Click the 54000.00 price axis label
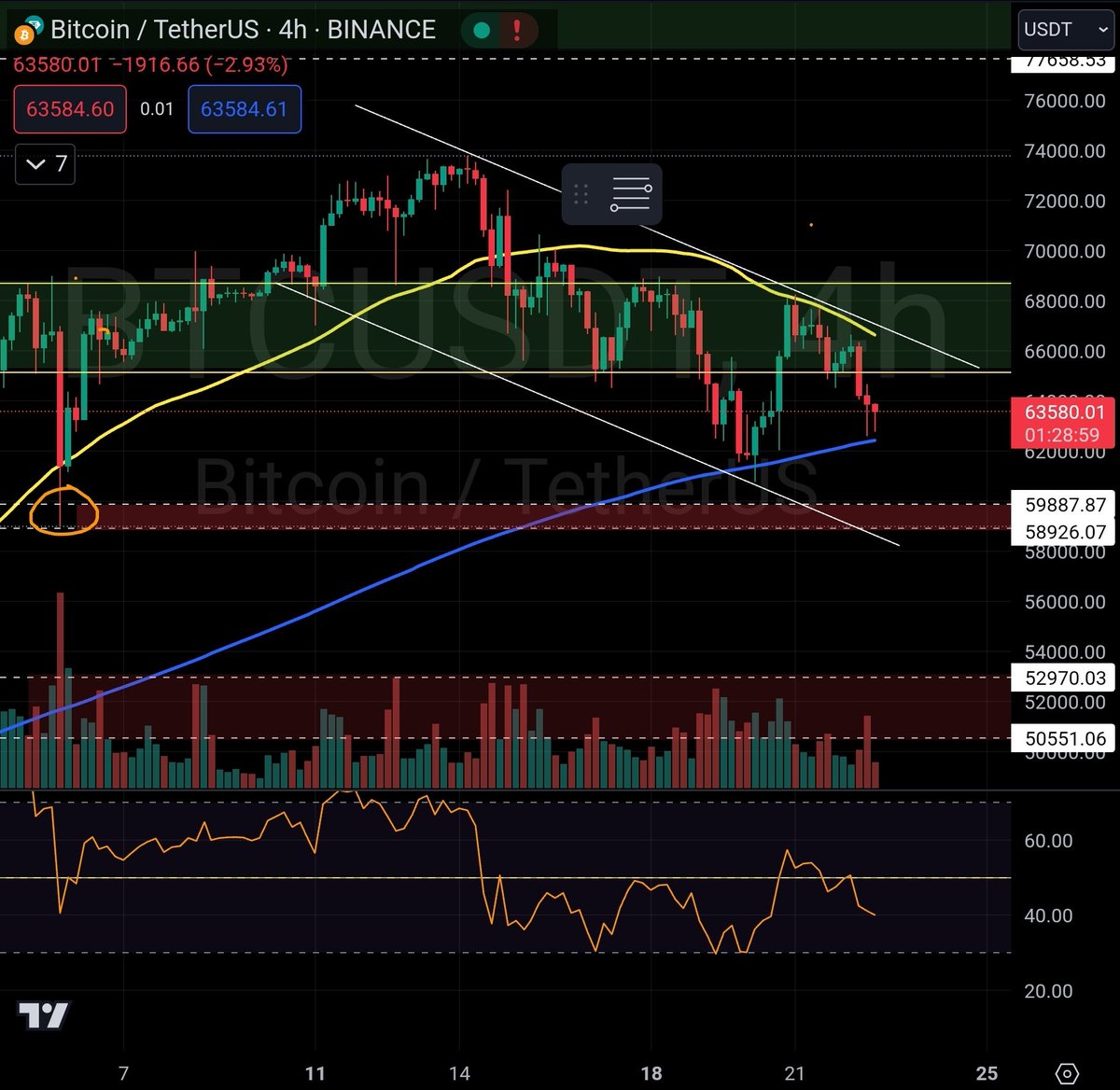This screenshot has height=1090, width=1120. point(1065,652)
